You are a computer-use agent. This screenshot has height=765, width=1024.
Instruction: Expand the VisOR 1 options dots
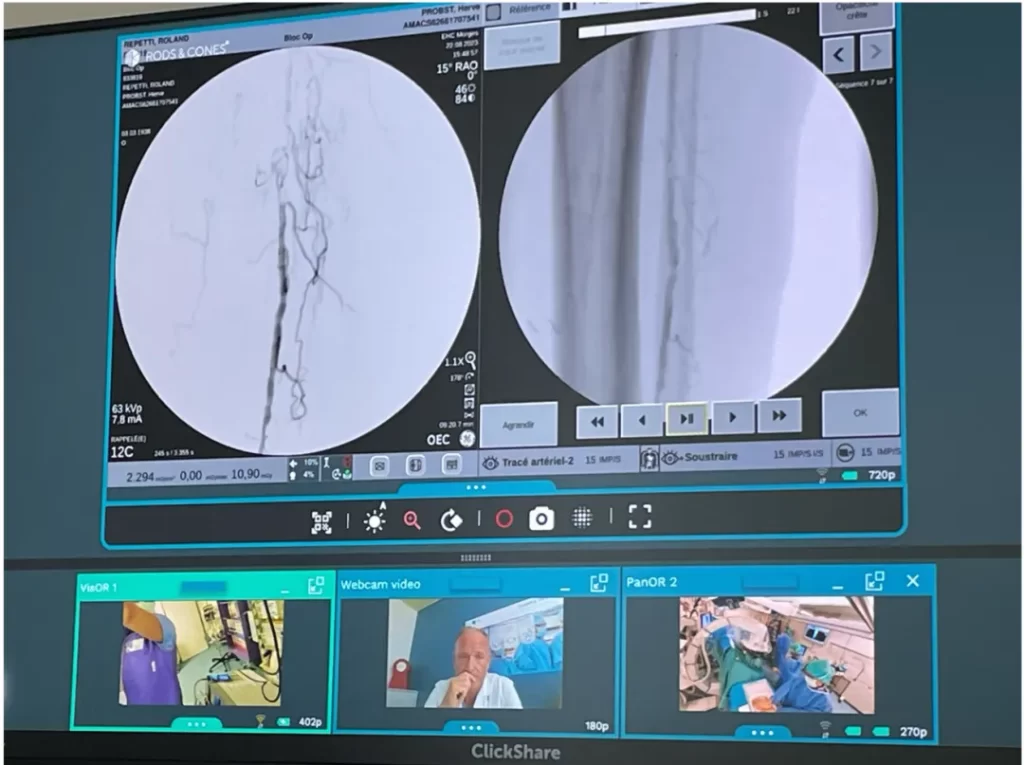tap(197, 724)
